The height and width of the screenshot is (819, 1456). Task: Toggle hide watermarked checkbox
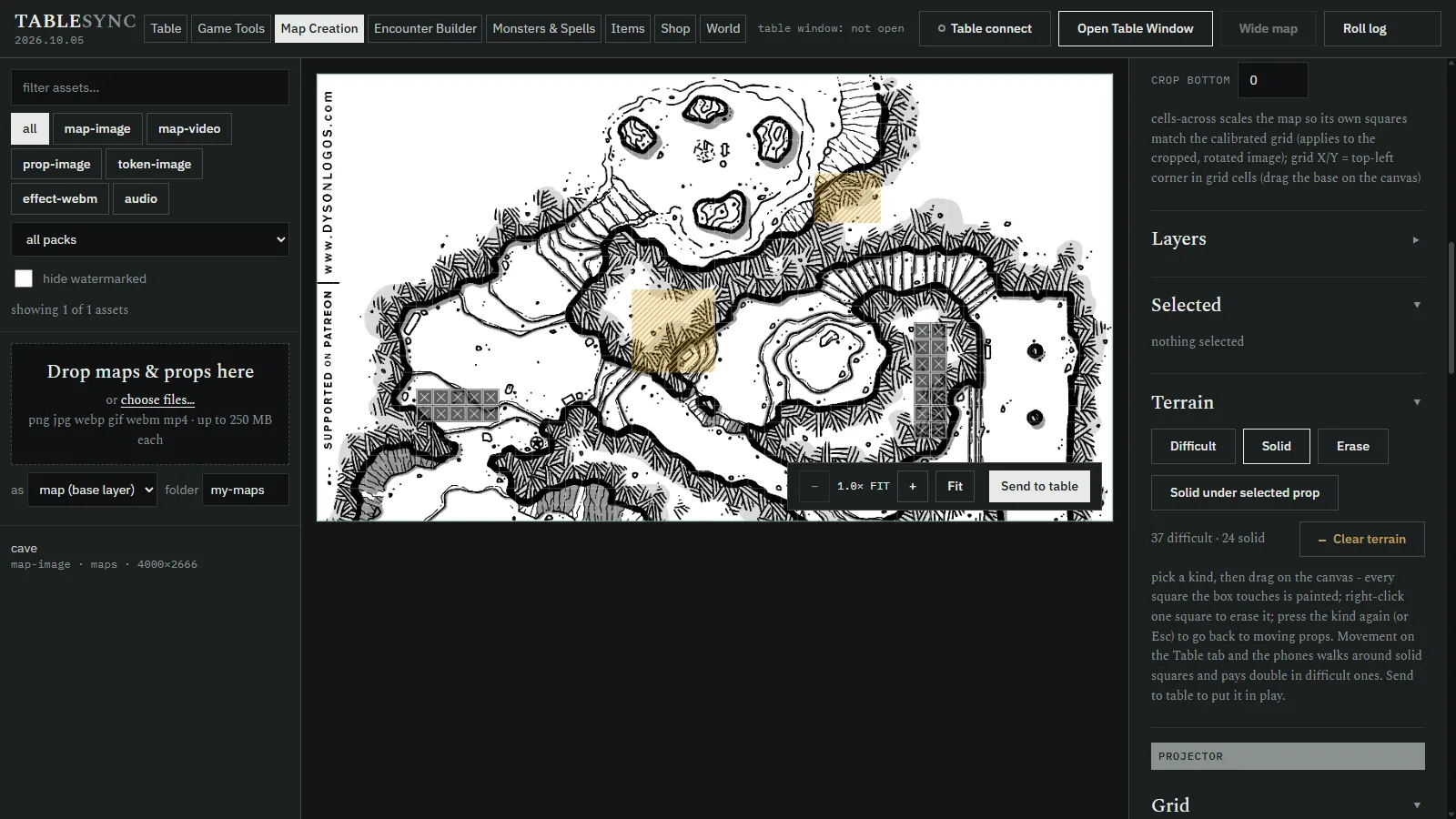point(24,278)
